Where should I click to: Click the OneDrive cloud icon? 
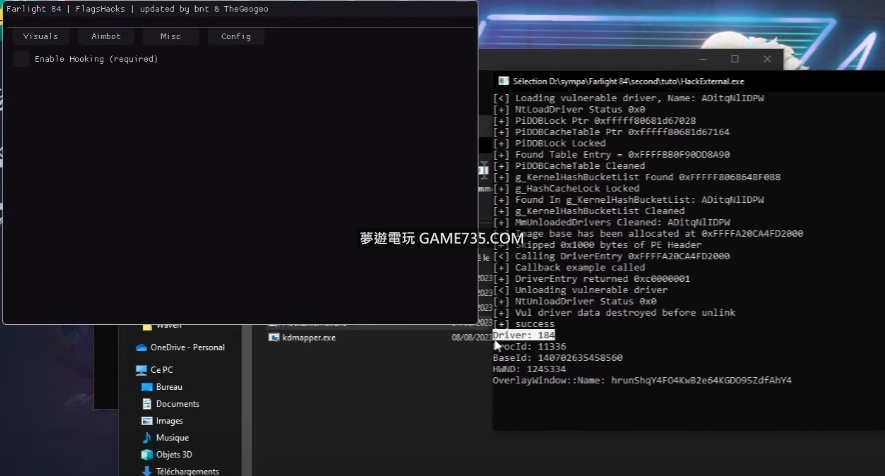click(141, 348)
